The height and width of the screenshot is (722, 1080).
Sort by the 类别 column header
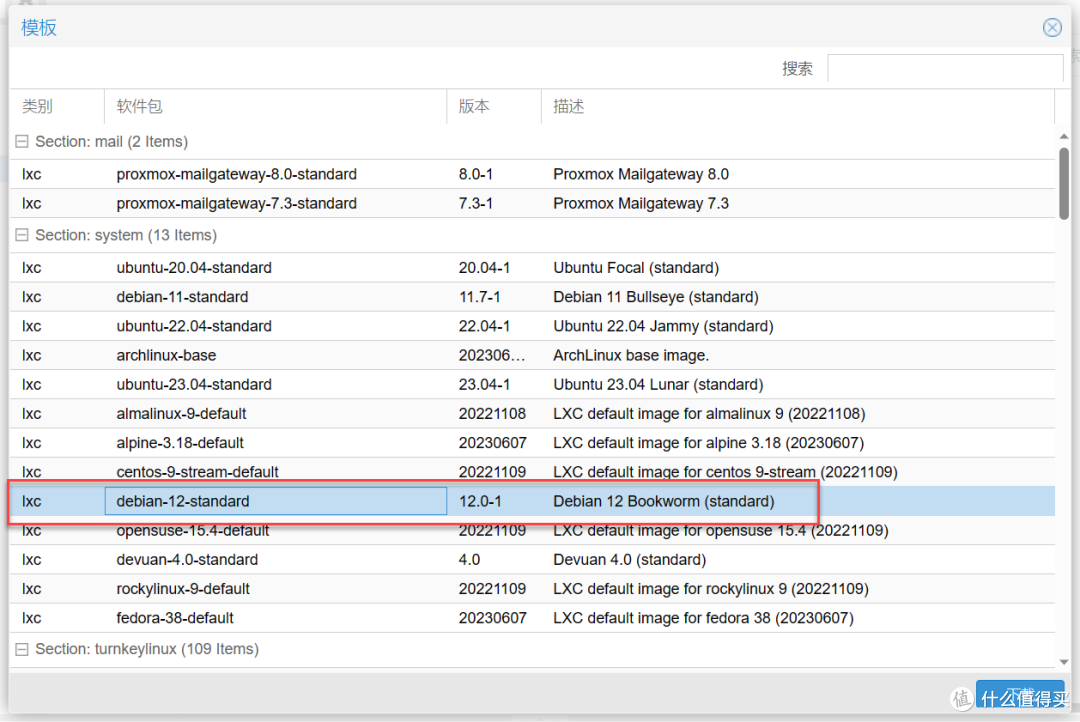[x=57, y=107]
